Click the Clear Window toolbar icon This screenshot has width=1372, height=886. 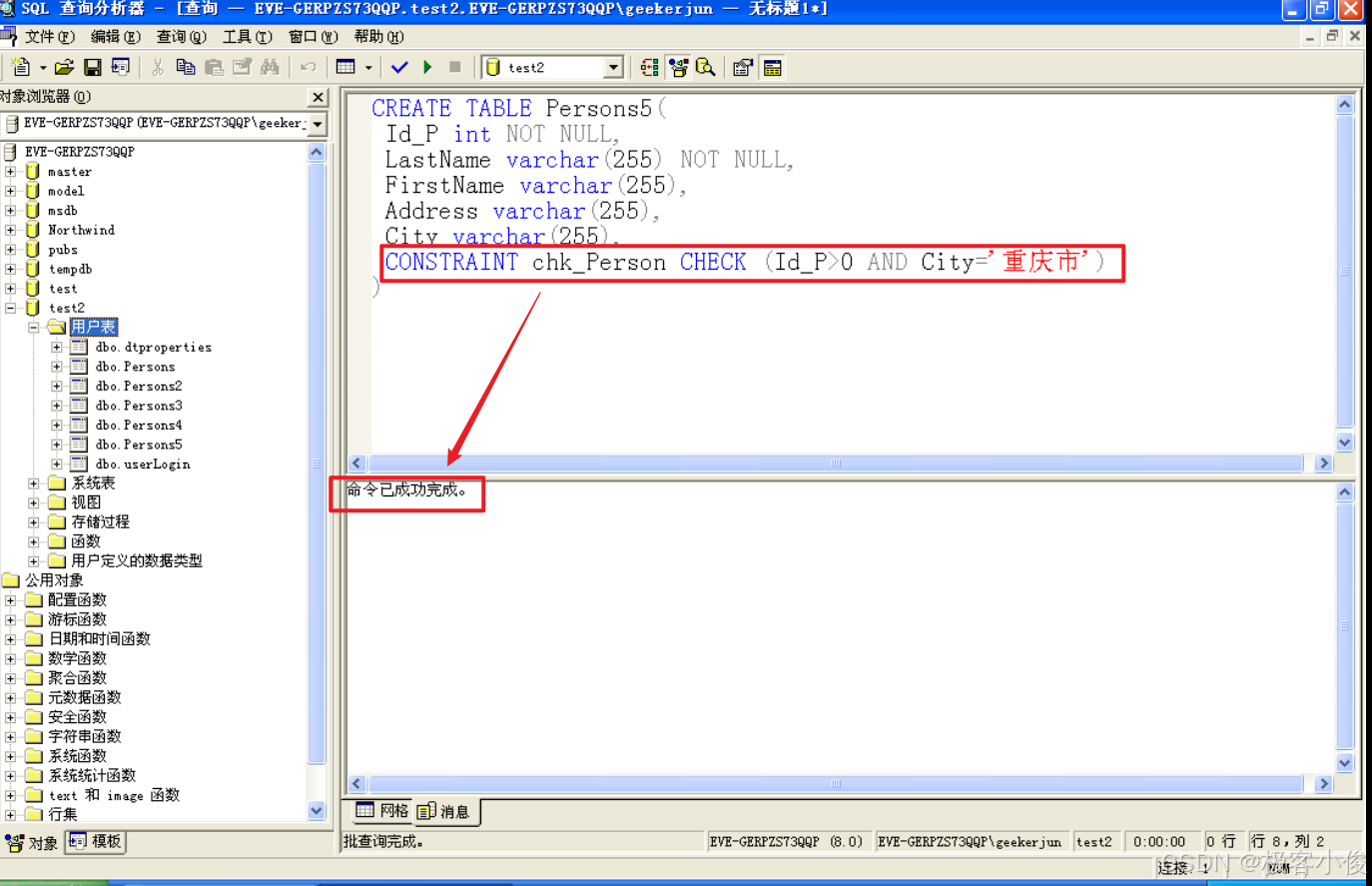coord(242,67)
